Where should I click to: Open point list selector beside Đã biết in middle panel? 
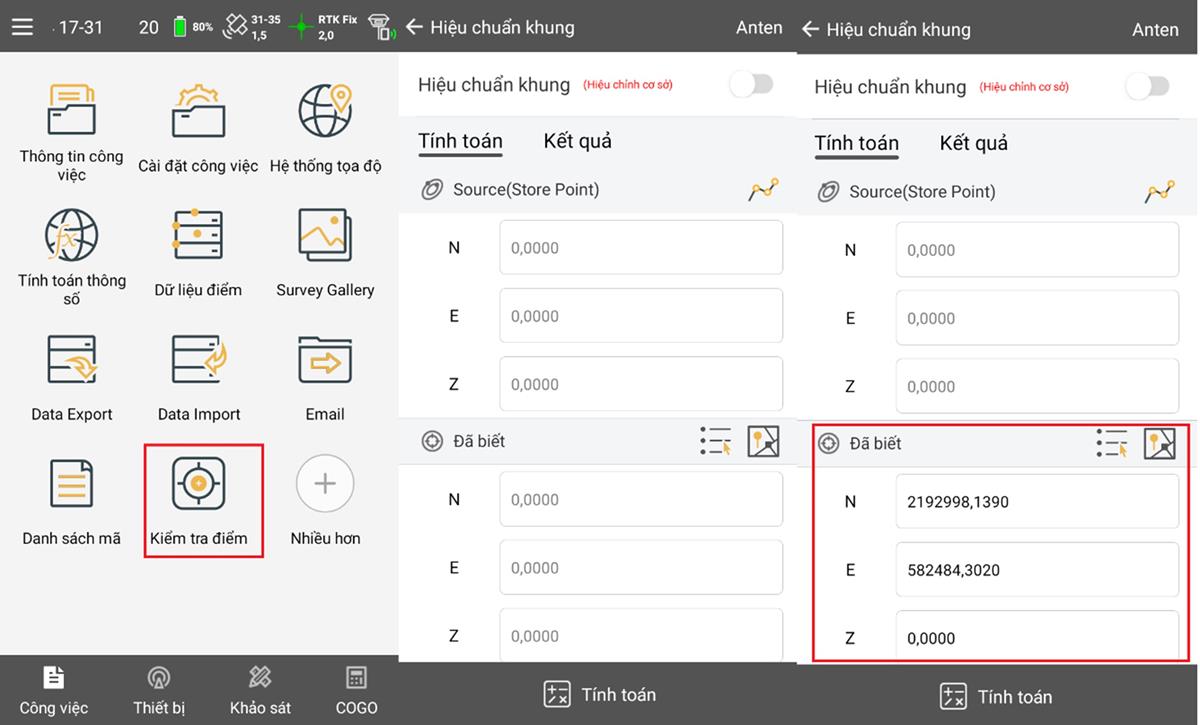[716, 441]
